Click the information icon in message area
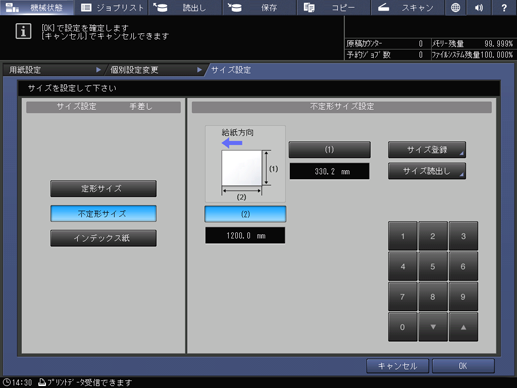The height and width of the screenshot is (388, 517). click(x=23, y=31)
